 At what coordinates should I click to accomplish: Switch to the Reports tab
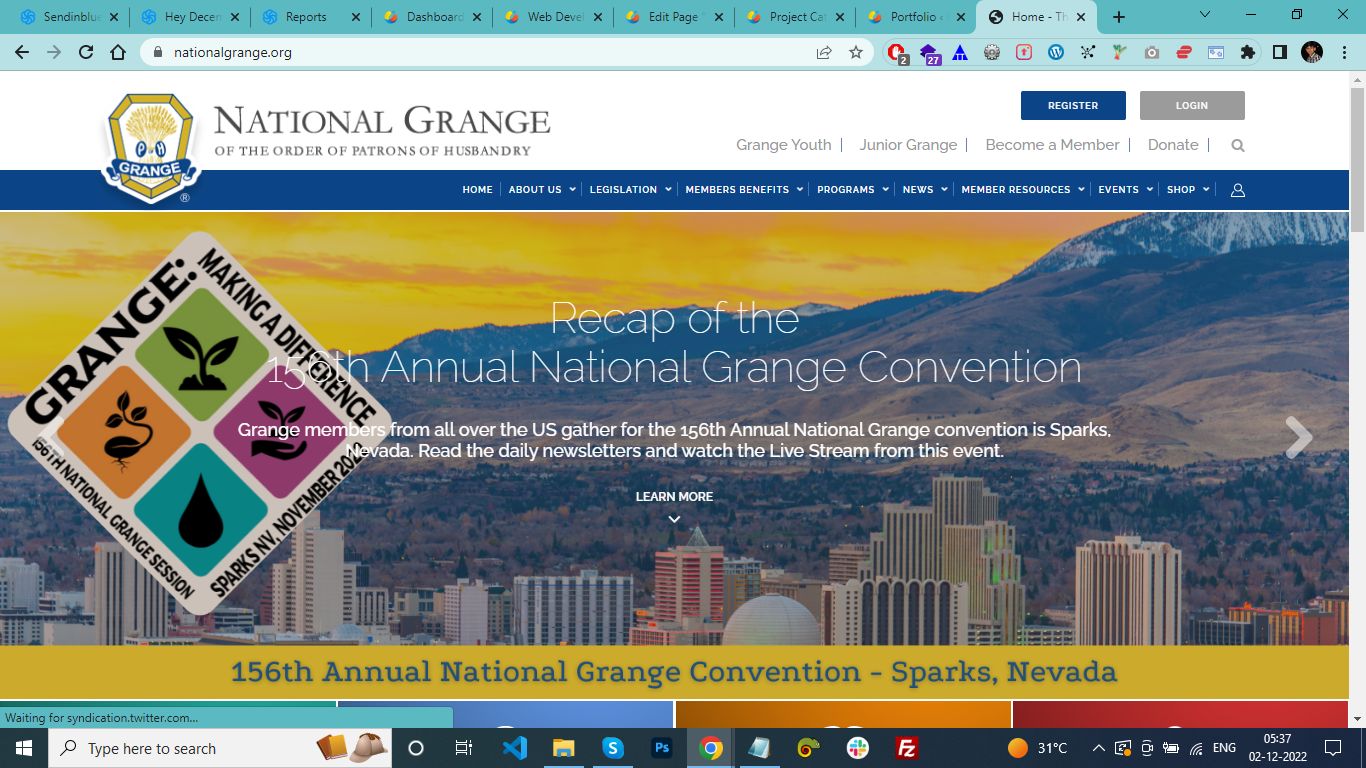point(311,17)
